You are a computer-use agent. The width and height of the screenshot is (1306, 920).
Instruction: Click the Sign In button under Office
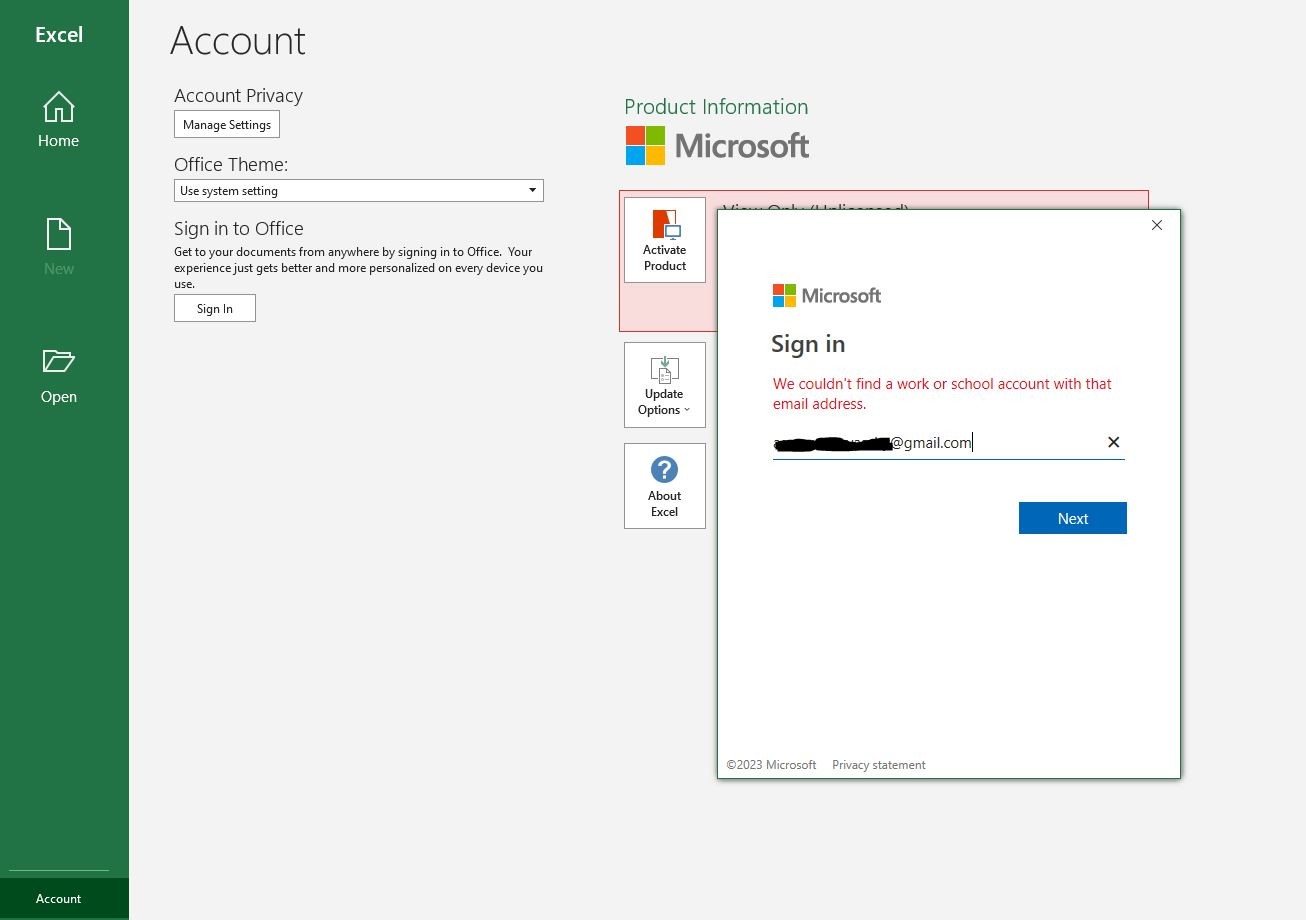[x=215, y=308]
